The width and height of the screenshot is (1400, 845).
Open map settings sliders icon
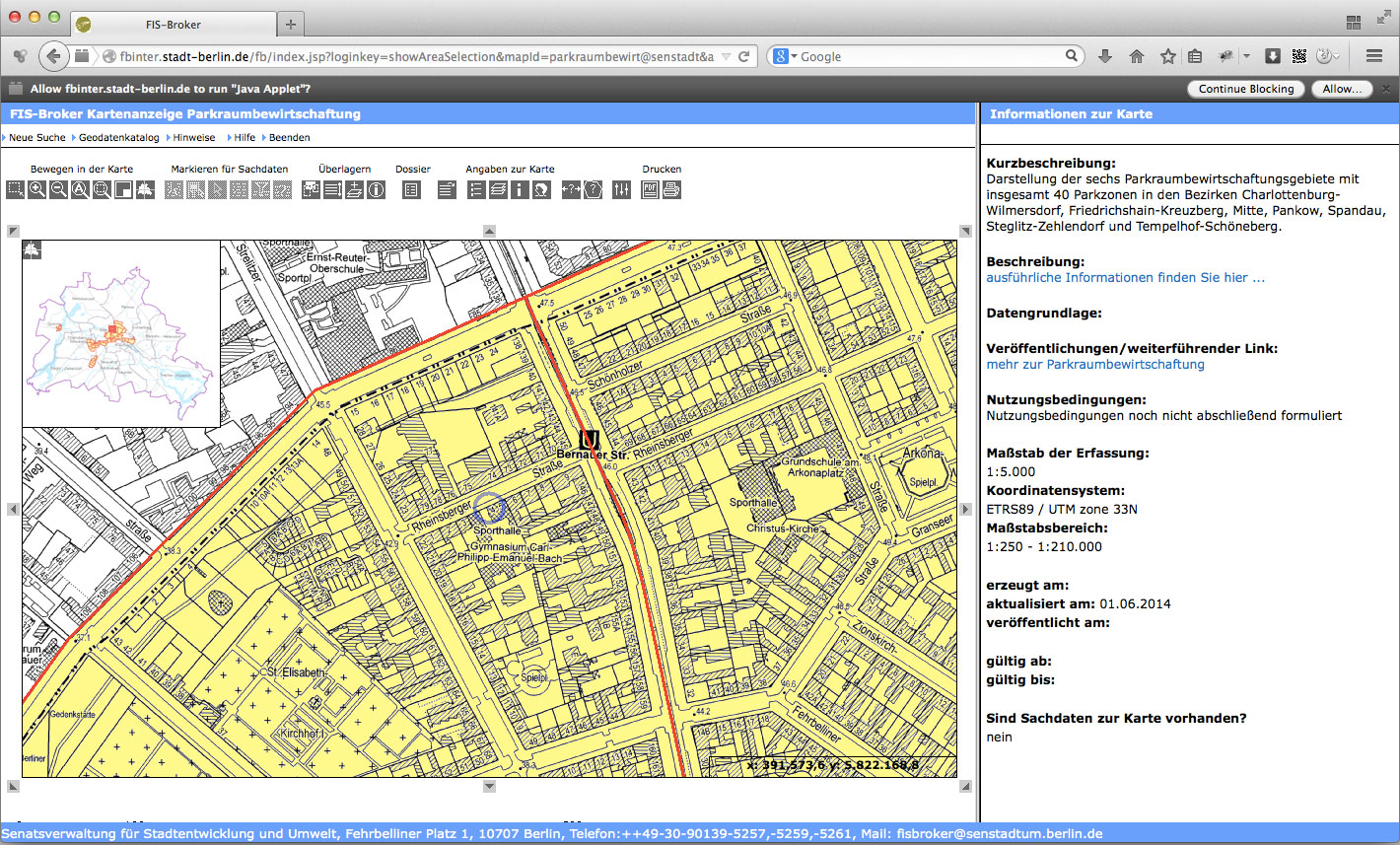point(621,189)
